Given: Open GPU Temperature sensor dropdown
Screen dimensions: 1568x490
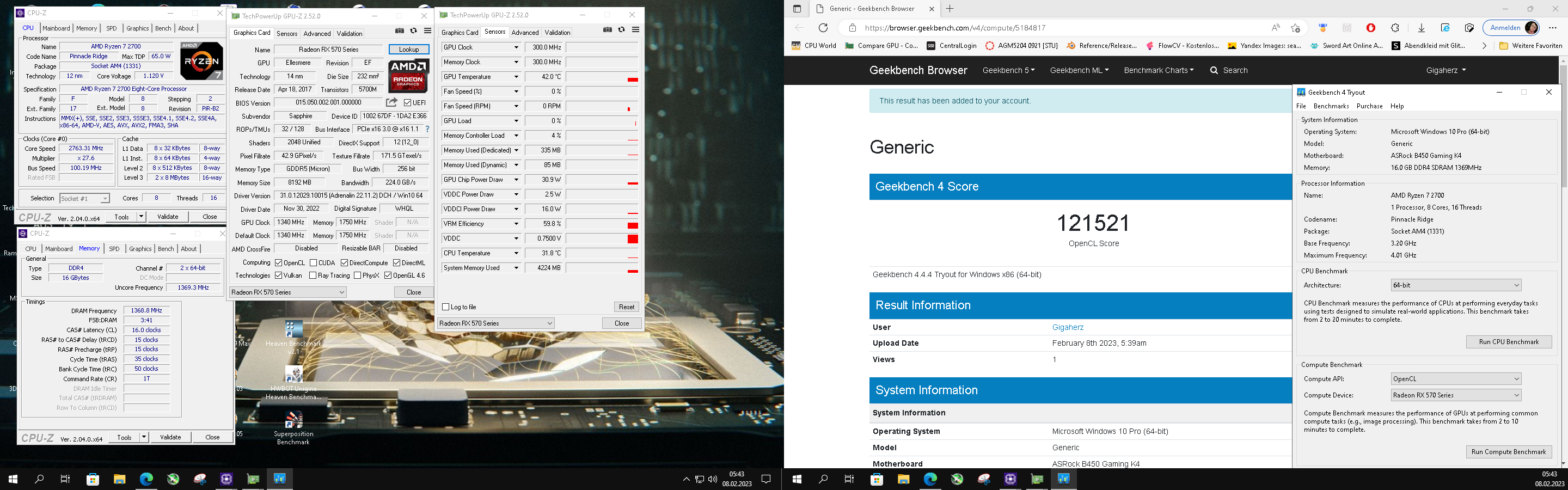Looking at the screenshot, I should pos(516,77).
